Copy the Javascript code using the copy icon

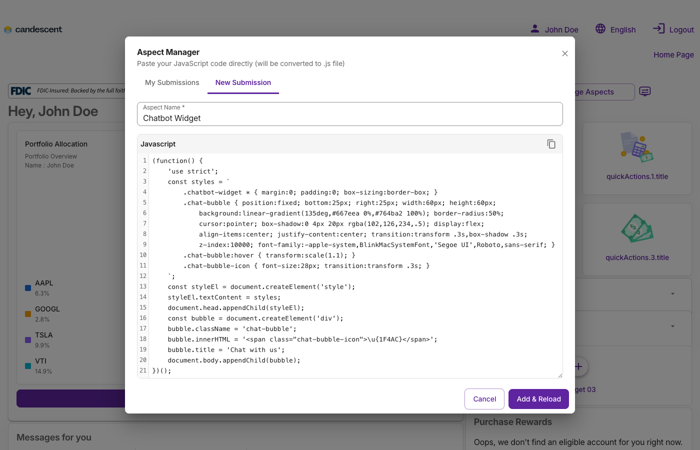coord(551,144)
